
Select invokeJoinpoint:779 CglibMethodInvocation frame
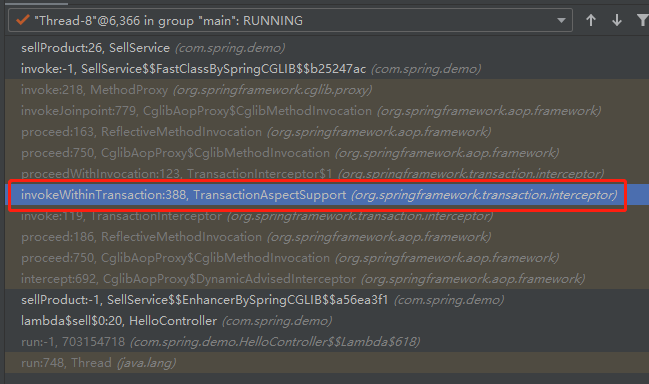coord(327,111)
